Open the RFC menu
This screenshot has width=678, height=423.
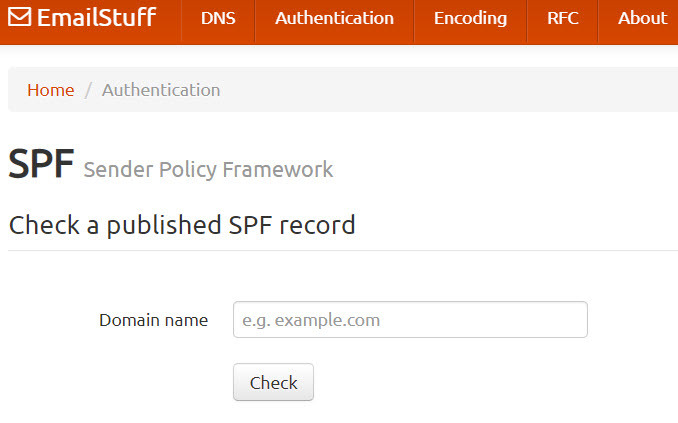click(x=563, y=18)
